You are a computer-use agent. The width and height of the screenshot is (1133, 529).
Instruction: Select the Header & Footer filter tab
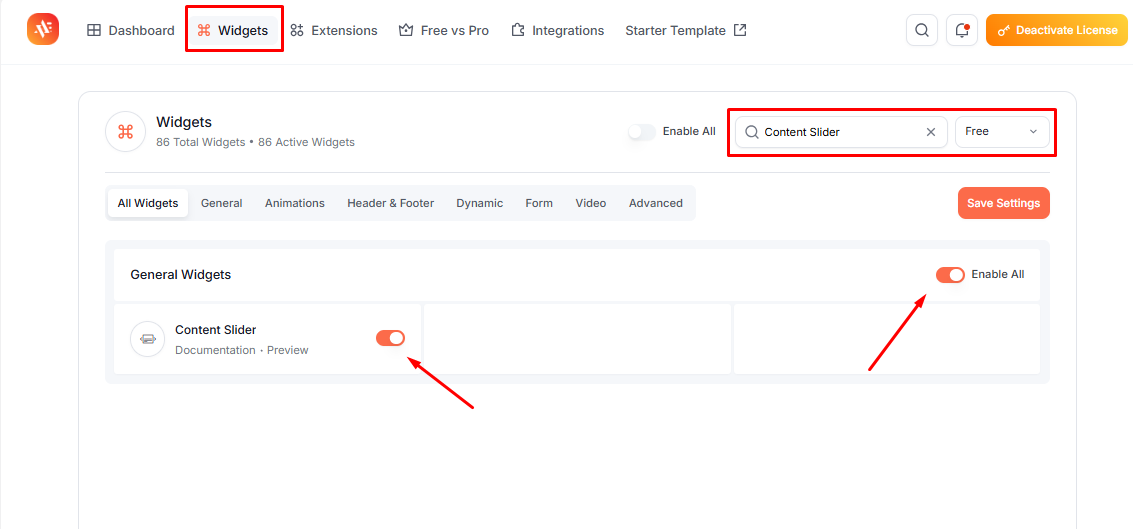coord(391,203)
